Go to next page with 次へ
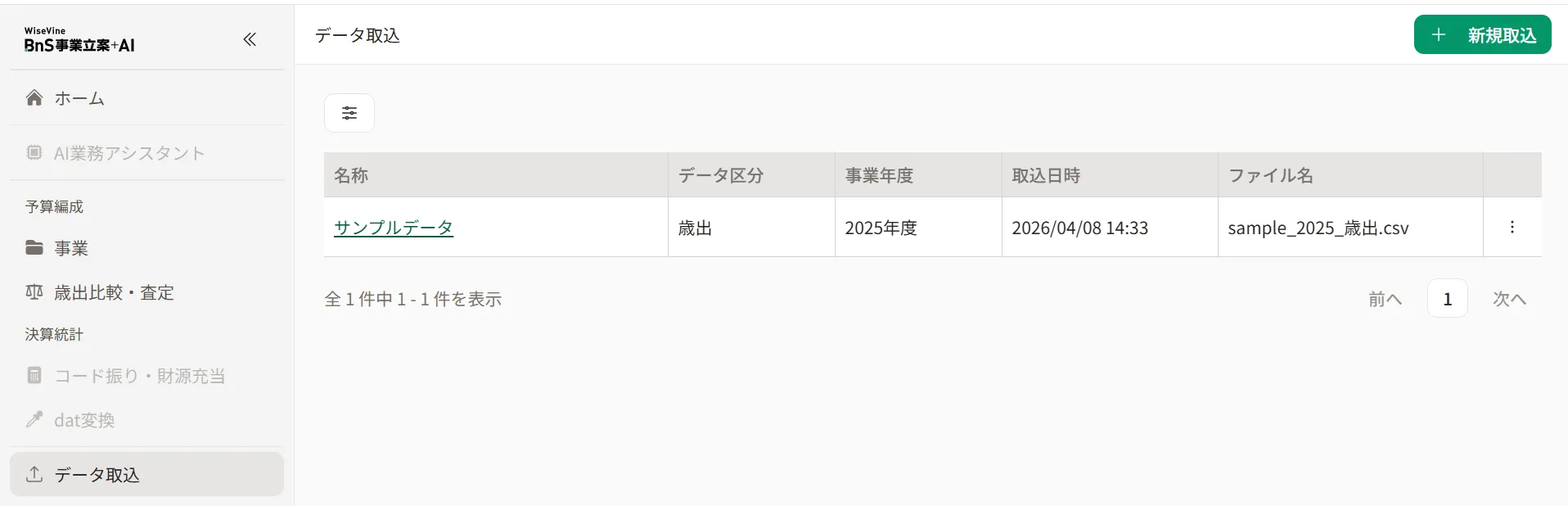 pyautogui.click(x=1509, y=299)
